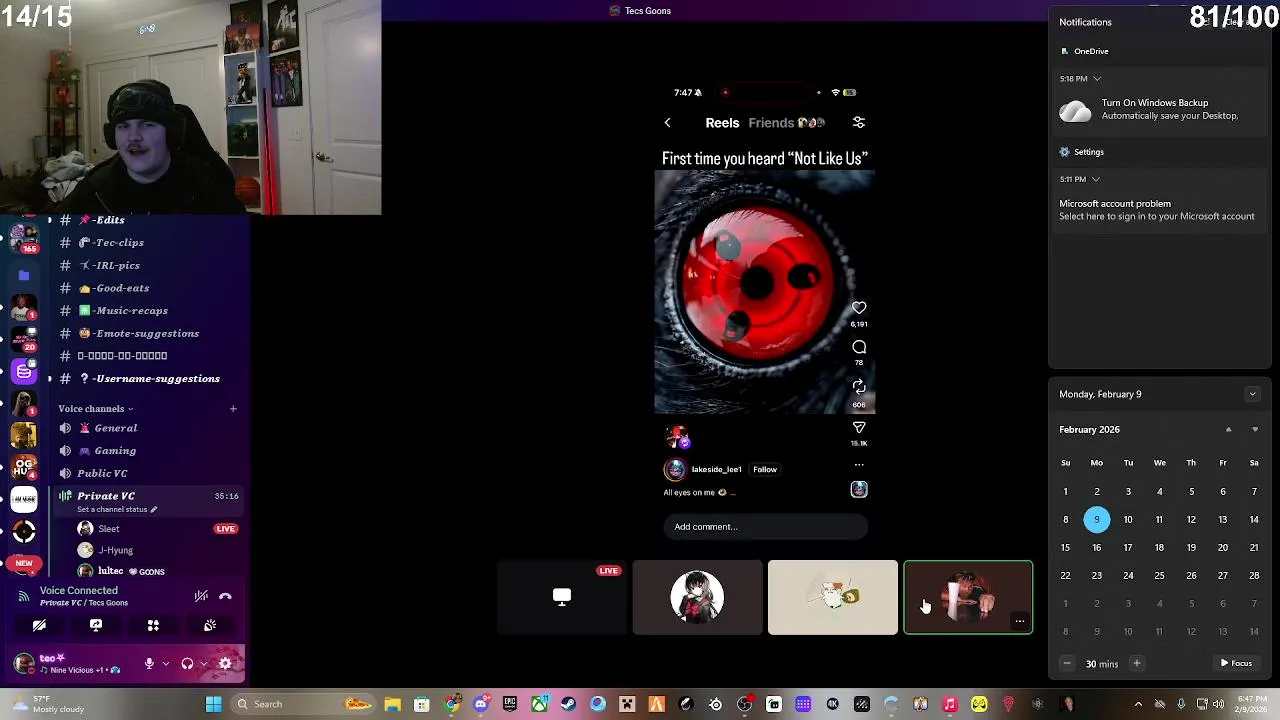Open the soundboard icon
This screenshot has width=1280, height=720.
click(x=210, y=625)
